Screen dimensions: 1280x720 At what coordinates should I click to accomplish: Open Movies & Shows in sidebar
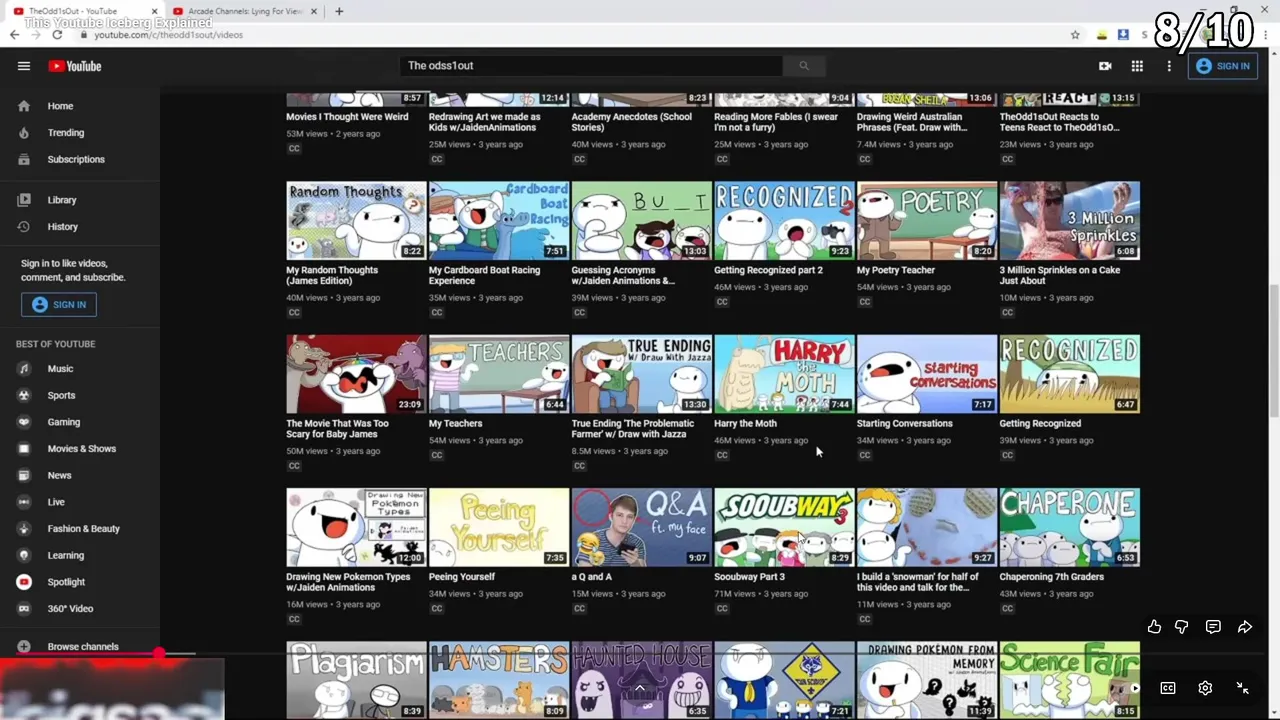(80, 449)
